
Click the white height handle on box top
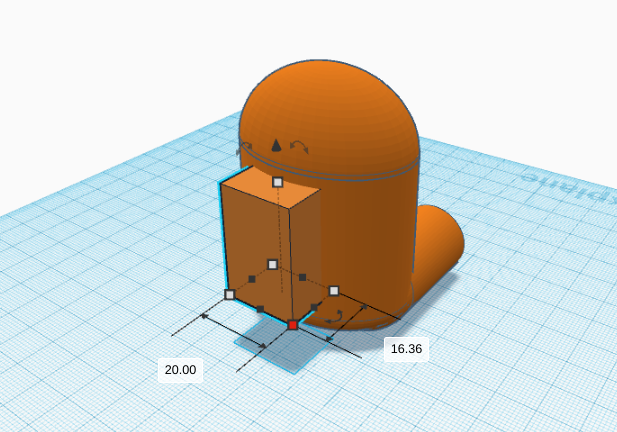point(278,182)
